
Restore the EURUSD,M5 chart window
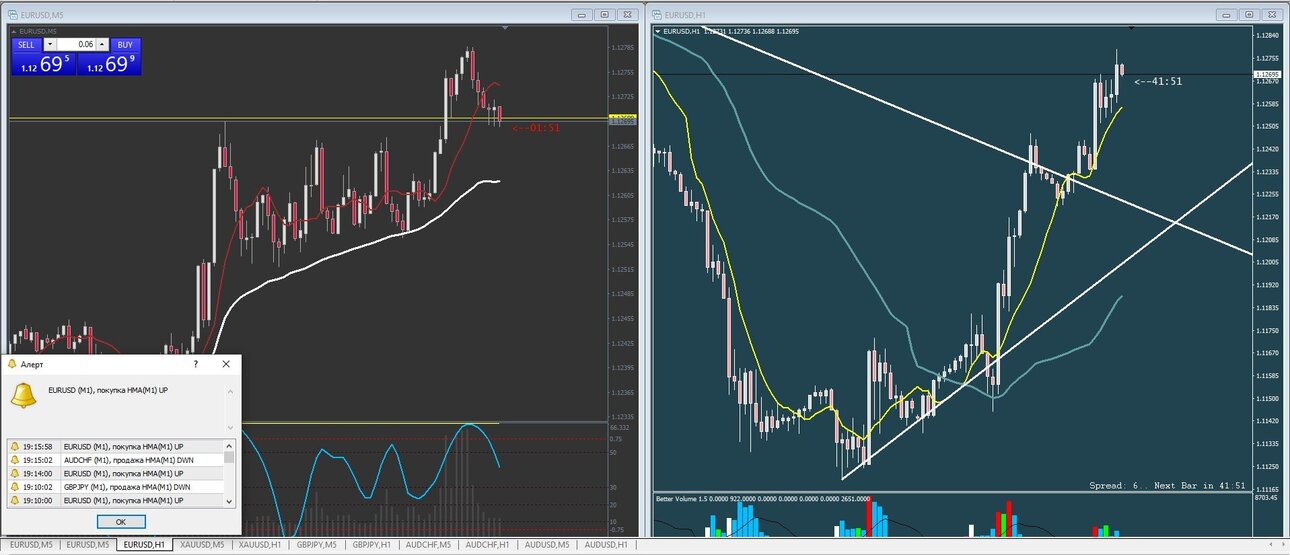[x=604, y=14]
